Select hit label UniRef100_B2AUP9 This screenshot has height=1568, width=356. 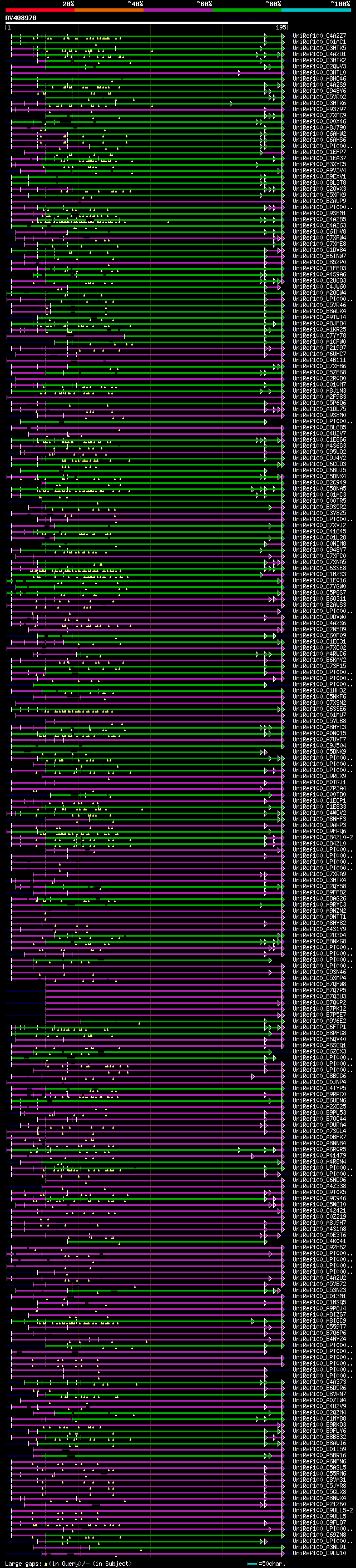[319, 201]
